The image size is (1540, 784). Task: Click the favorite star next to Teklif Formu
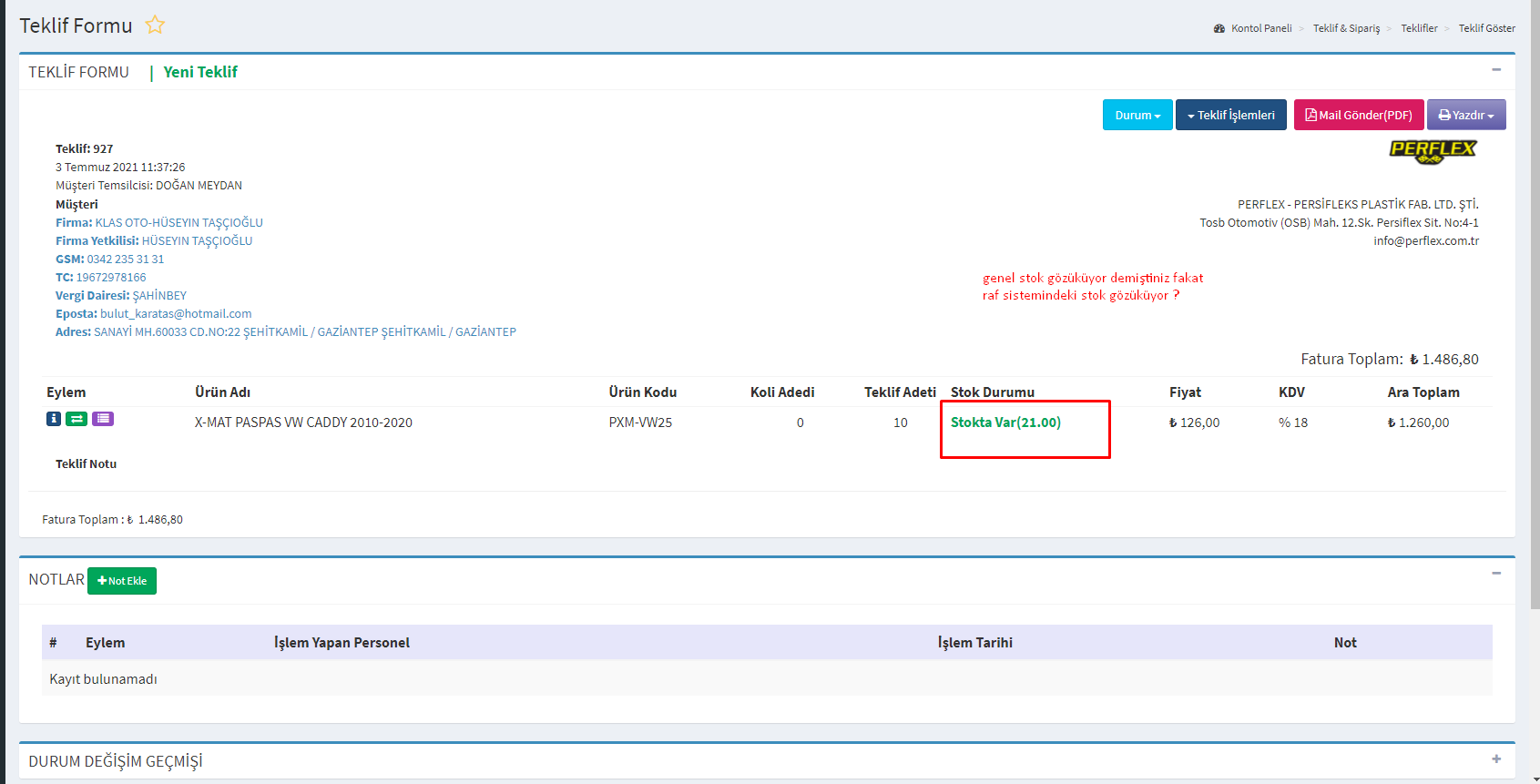(x=155, y=25)
